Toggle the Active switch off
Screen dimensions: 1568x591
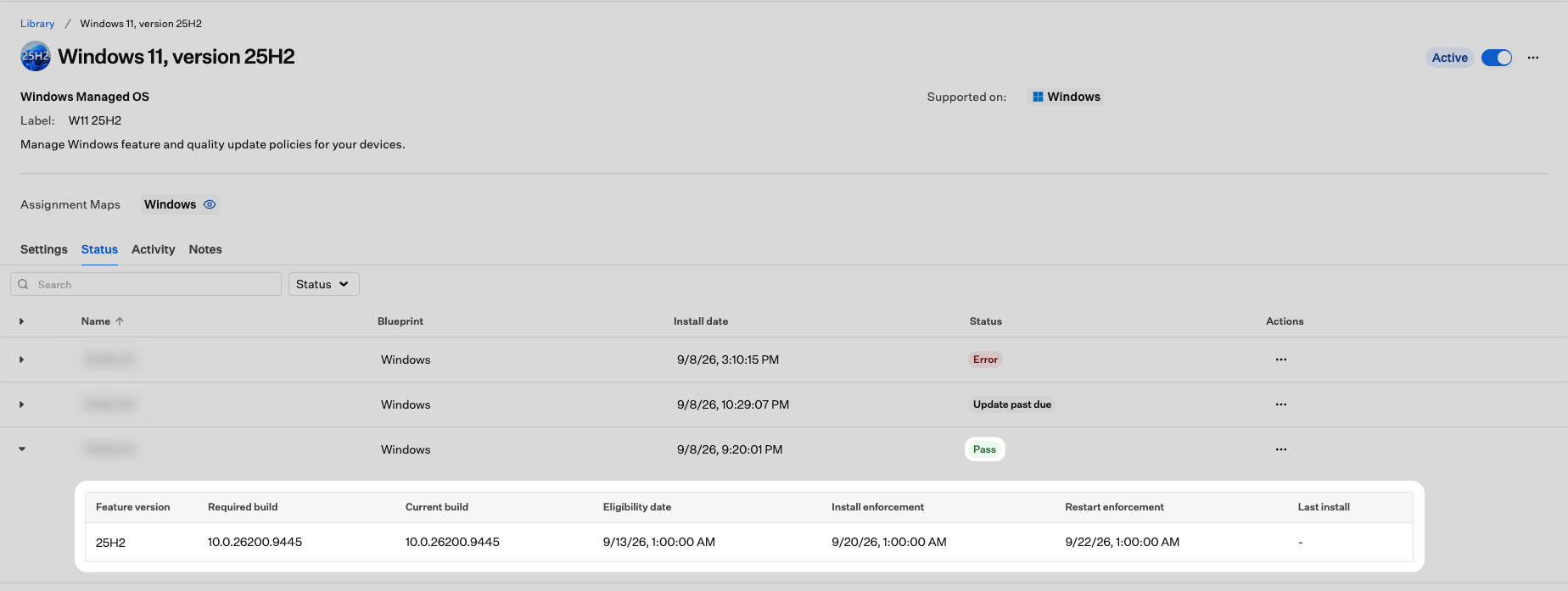[1497, 58]
